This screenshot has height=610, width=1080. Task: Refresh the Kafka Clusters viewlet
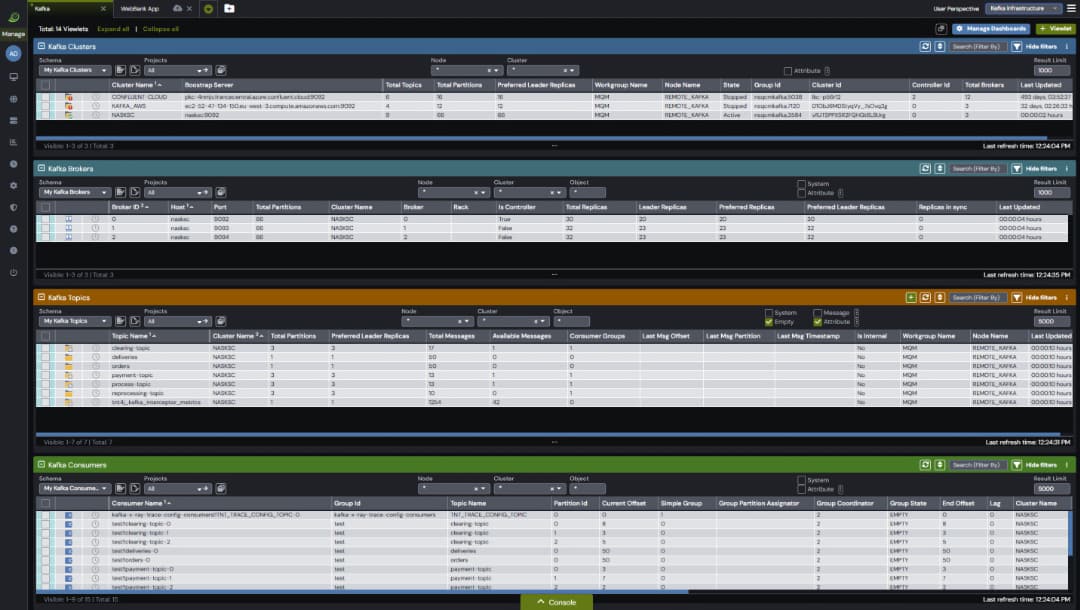pyautogui.click(x=925, y=46)
